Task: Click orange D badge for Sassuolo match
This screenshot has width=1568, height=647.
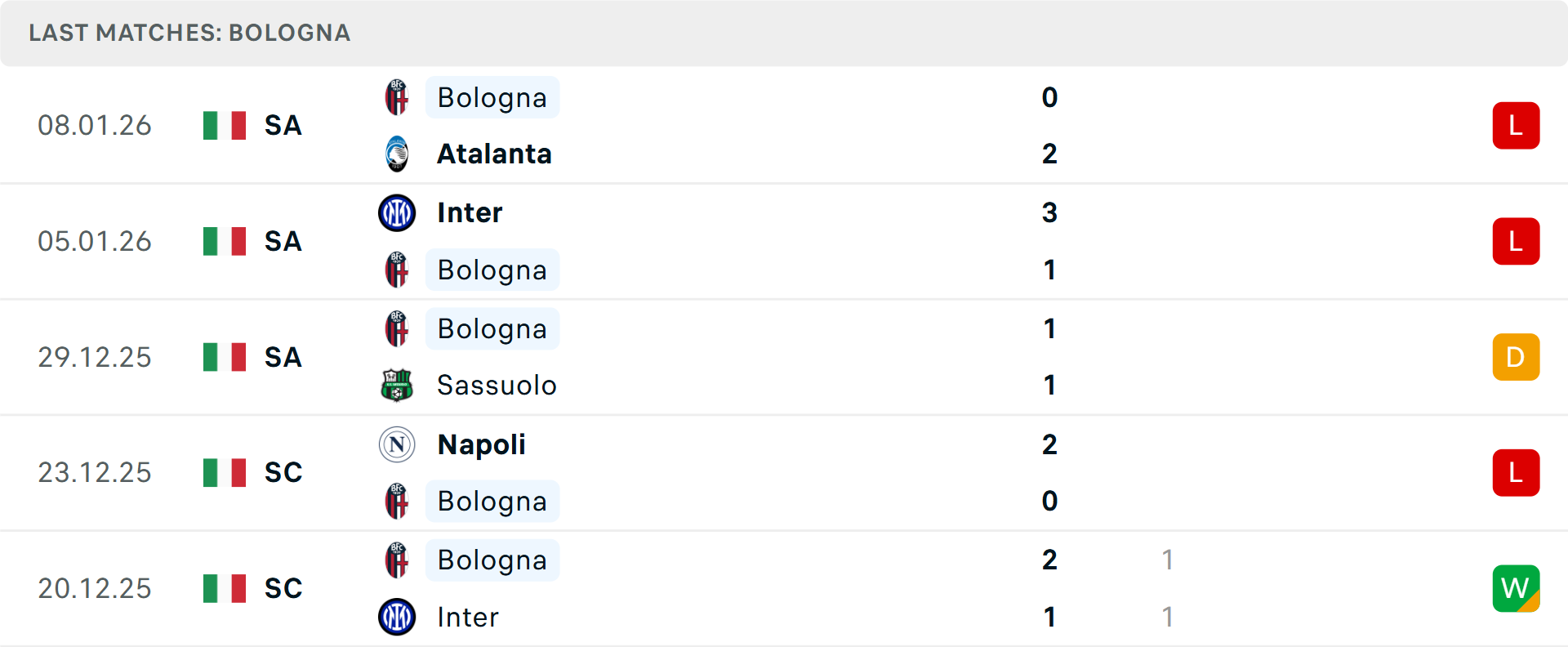Action: (x=1516, y=357)
